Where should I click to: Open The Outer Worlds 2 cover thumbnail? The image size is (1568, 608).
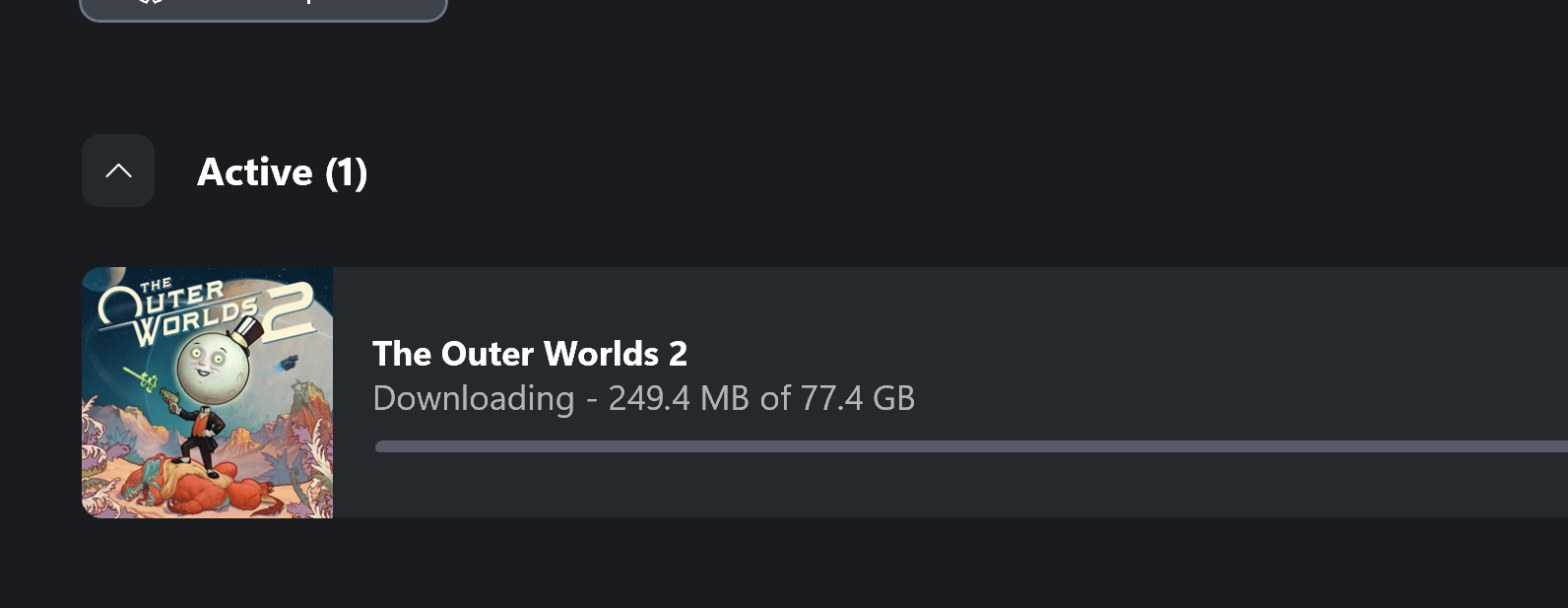coord(207,392)
